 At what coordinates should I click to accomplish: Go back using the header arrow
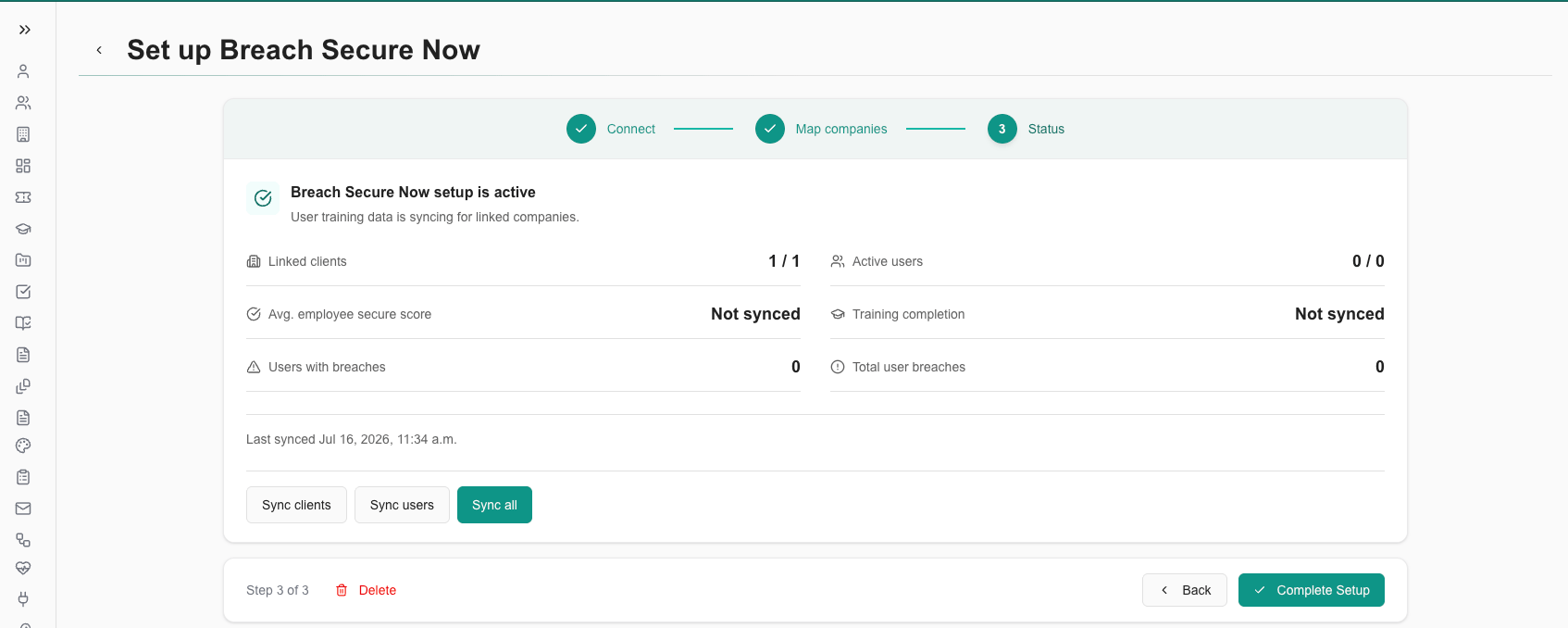(99, 50)
